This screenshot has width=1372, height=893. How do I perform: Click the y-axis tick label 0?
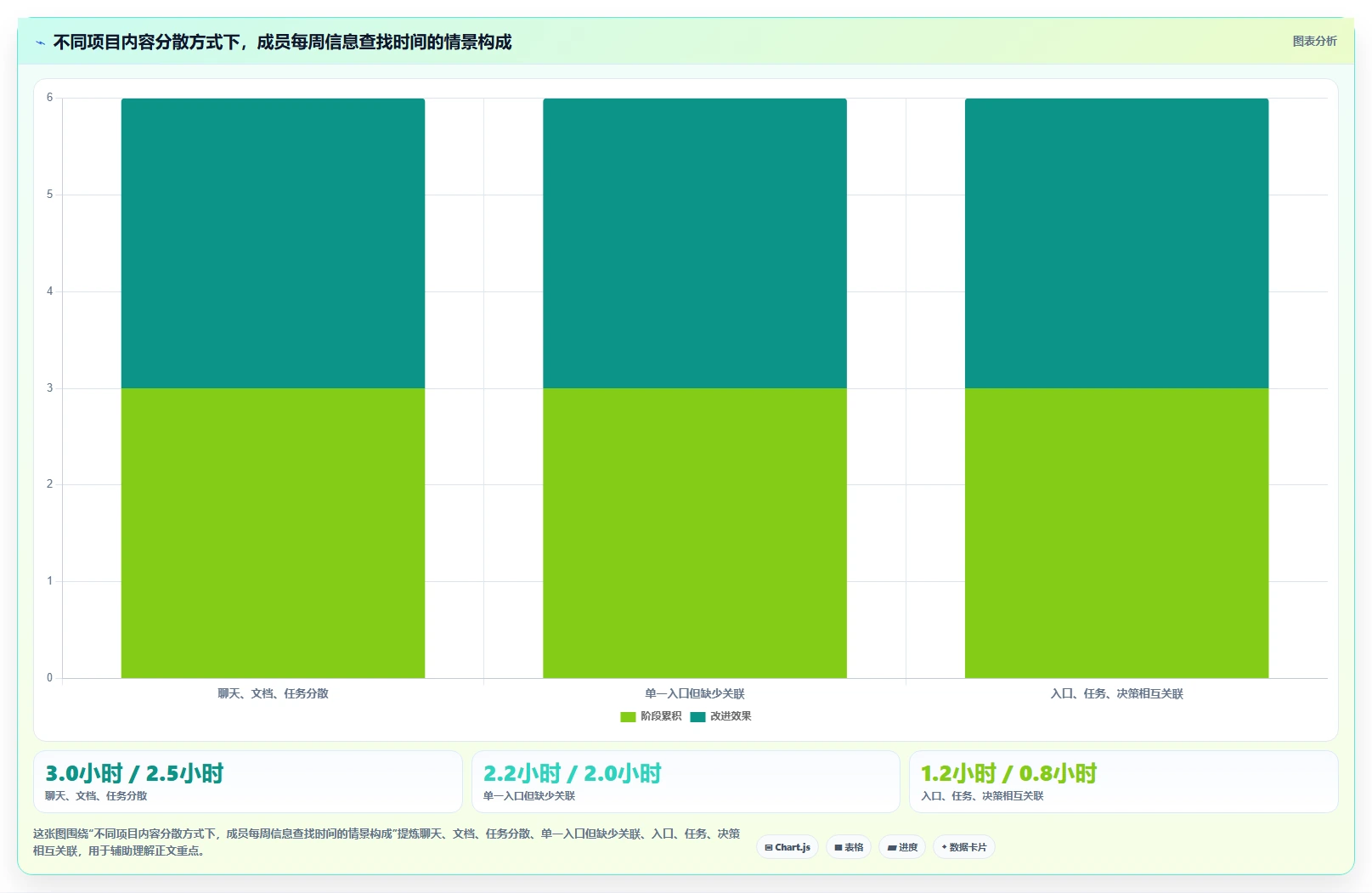49,678
